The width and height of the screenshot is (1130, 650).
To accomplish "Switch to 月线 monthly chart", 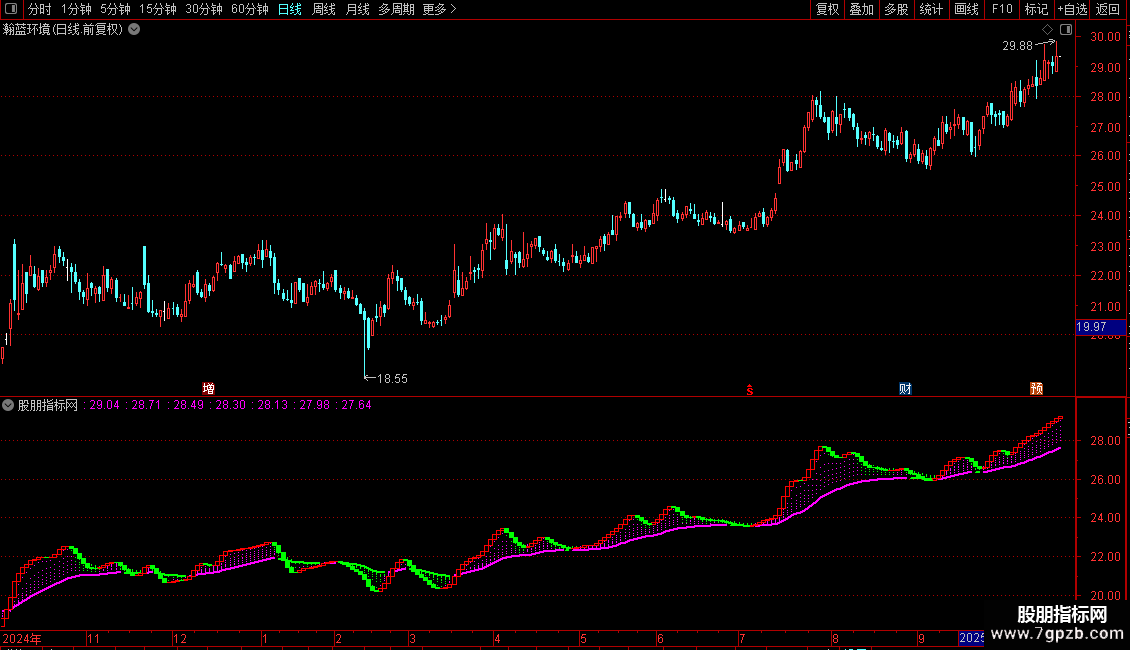I will (357, 9).
